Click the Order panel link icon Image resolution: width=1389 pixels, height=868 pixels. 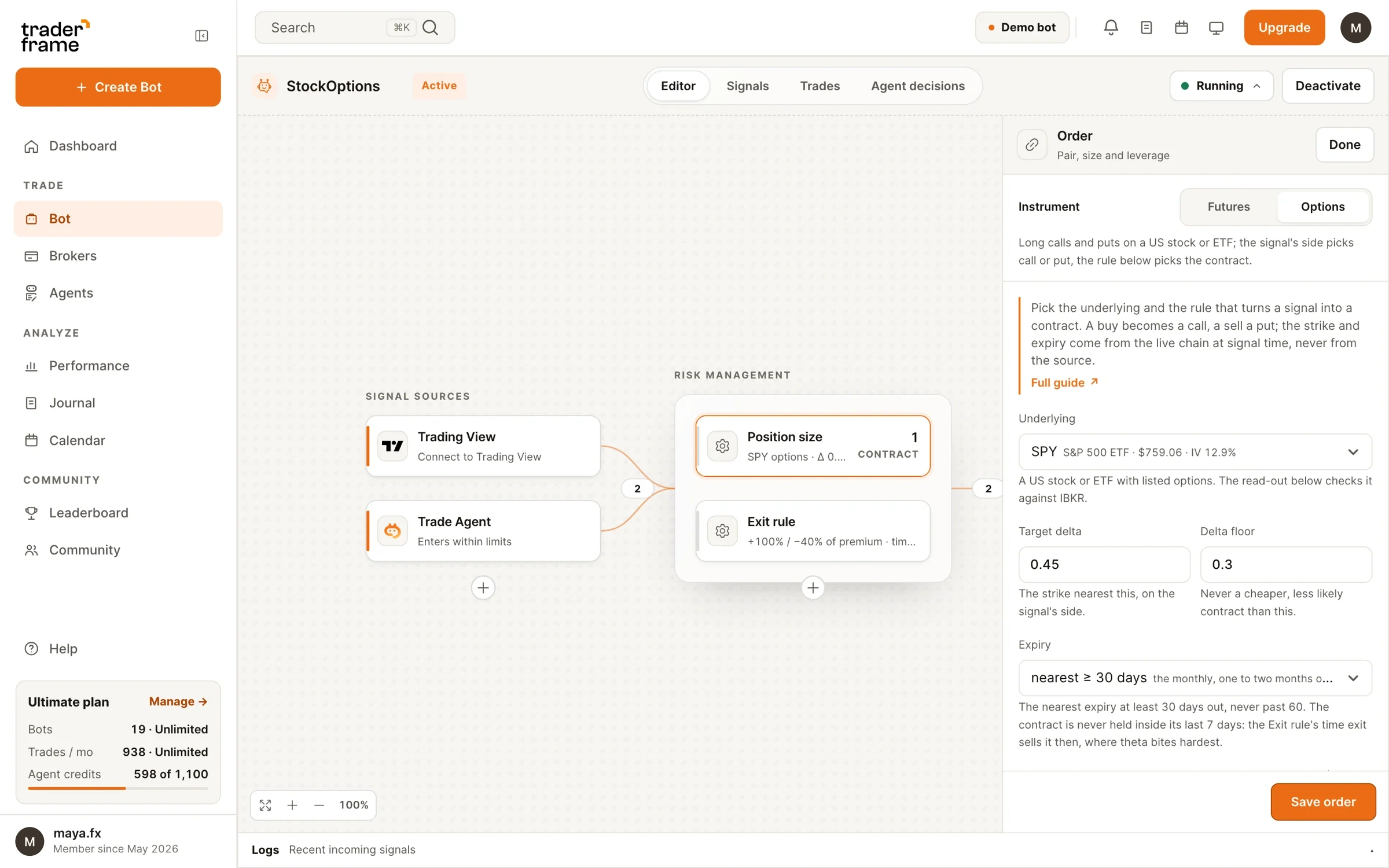pos(1032,145)
